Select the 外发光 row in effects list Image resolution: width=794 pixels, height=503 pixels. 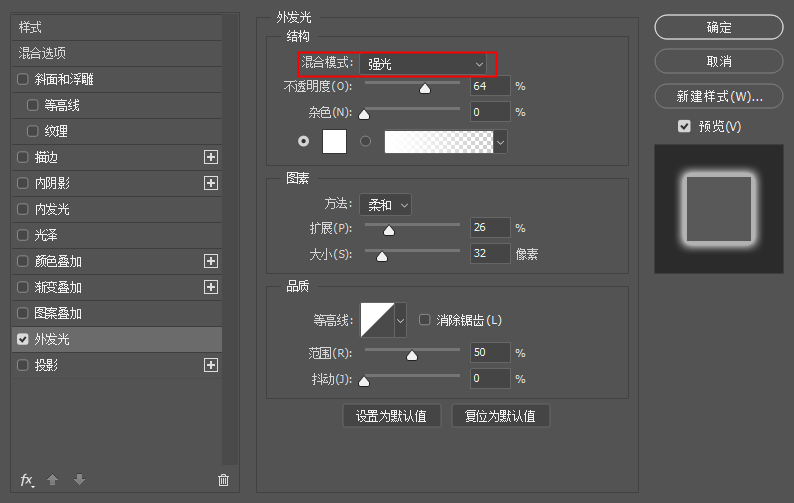tap(116, 339)
